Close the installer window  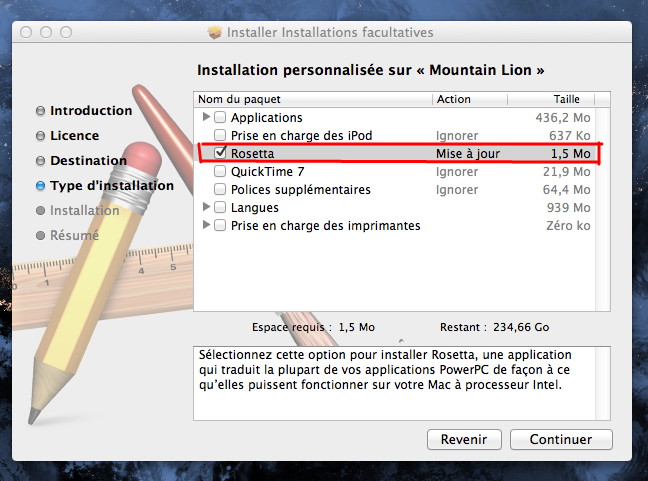coord(26,32)
